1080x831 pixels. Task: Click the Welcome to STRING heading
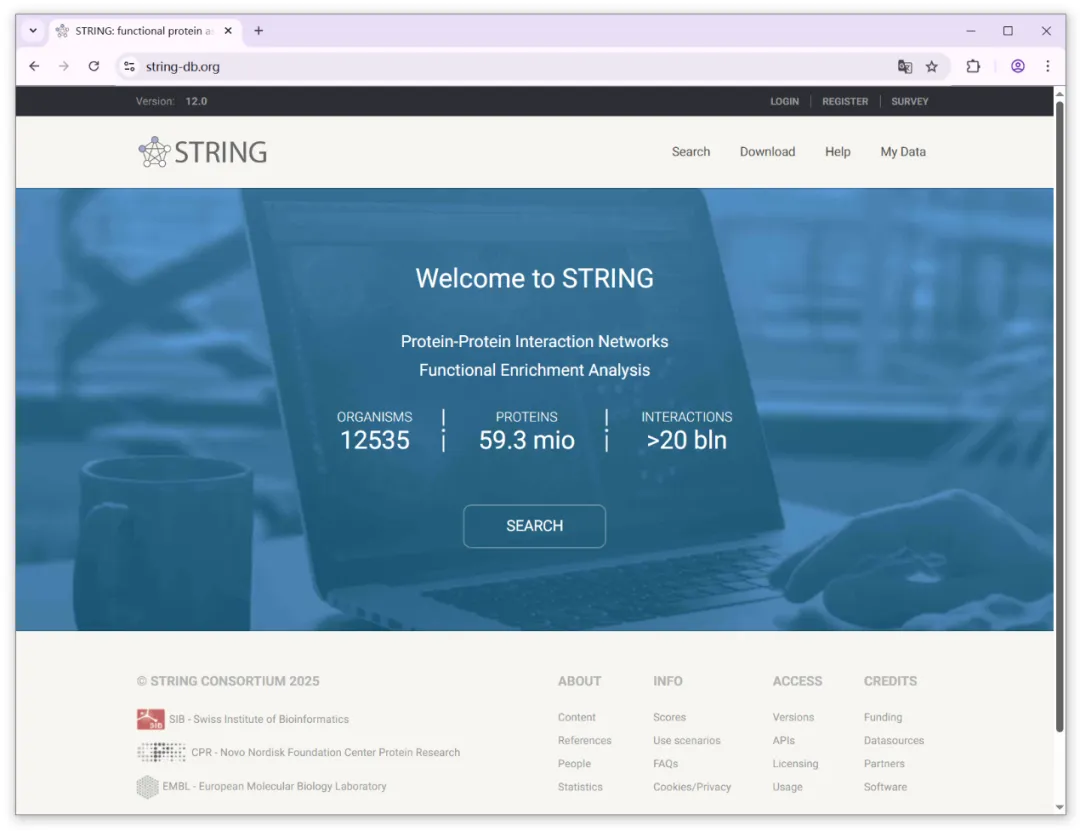tap(534, 278)
